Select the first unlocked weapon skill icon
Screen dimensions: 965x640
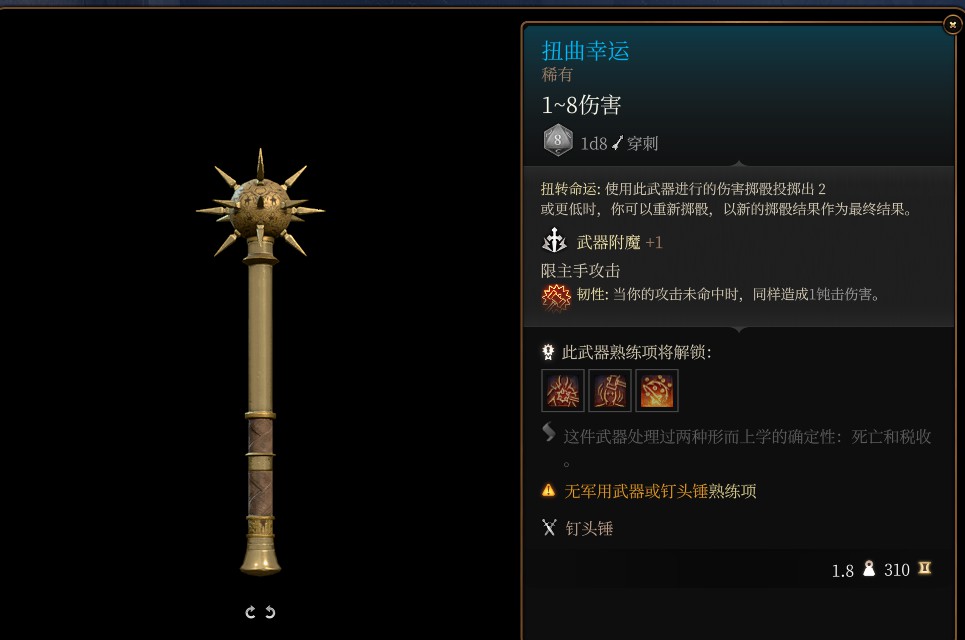(563, 390)
